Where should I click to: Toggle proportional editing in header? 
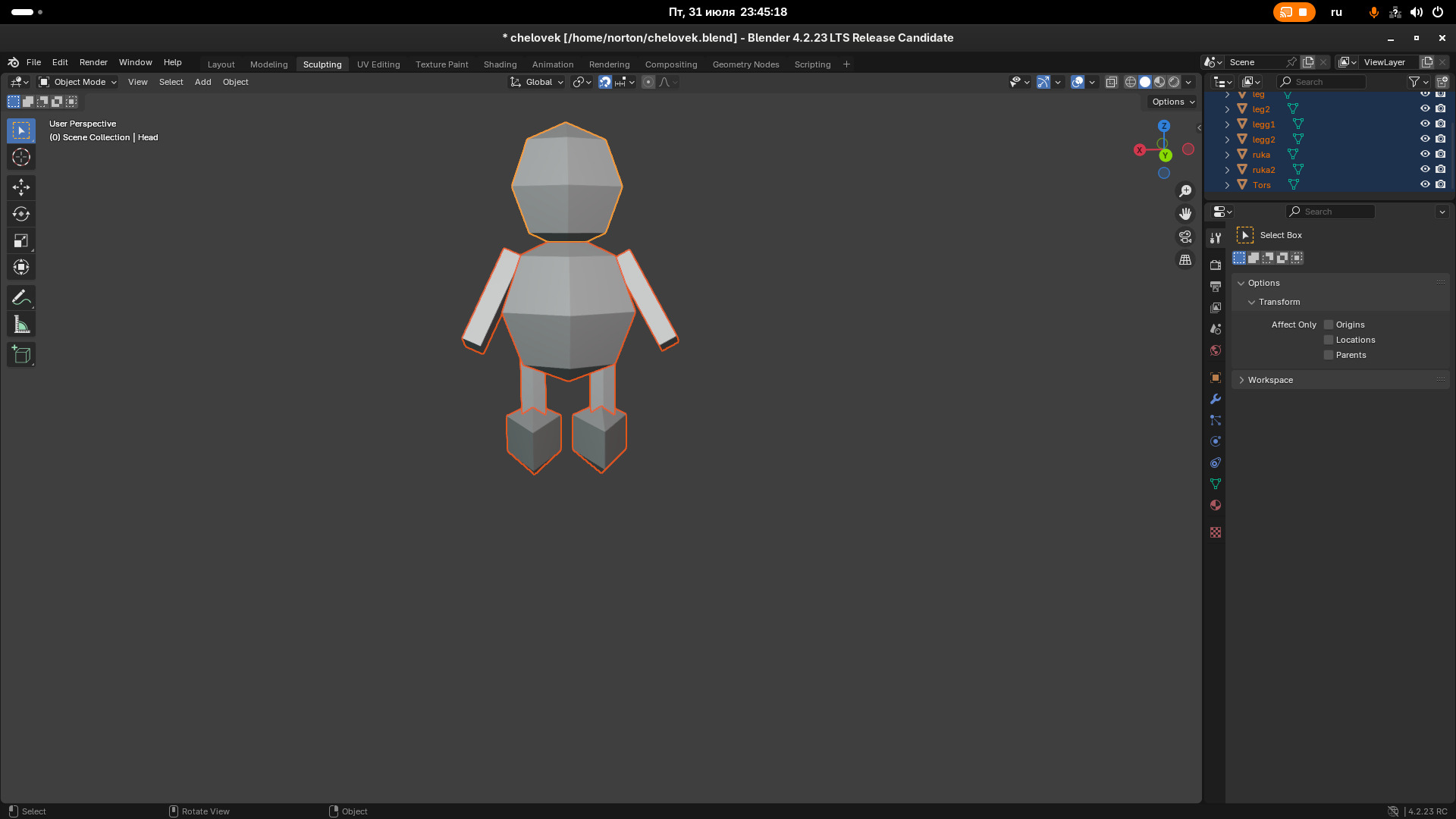648,82
